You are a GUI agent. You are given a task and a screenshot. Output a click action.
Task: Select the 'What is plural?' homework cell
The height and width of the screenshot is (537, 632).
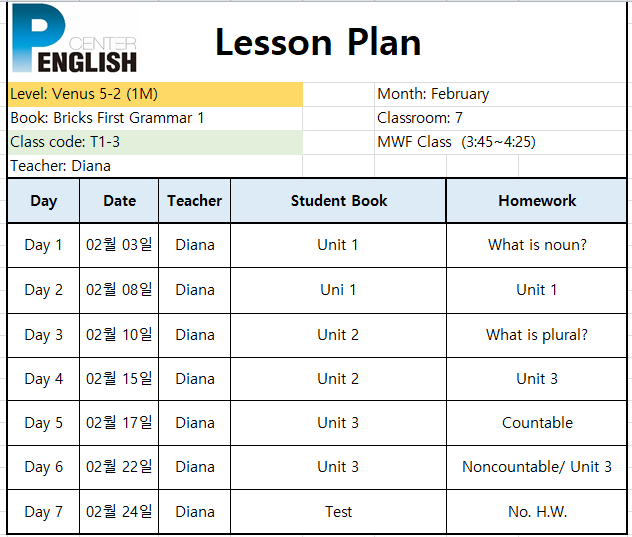(x=536, y=335)
